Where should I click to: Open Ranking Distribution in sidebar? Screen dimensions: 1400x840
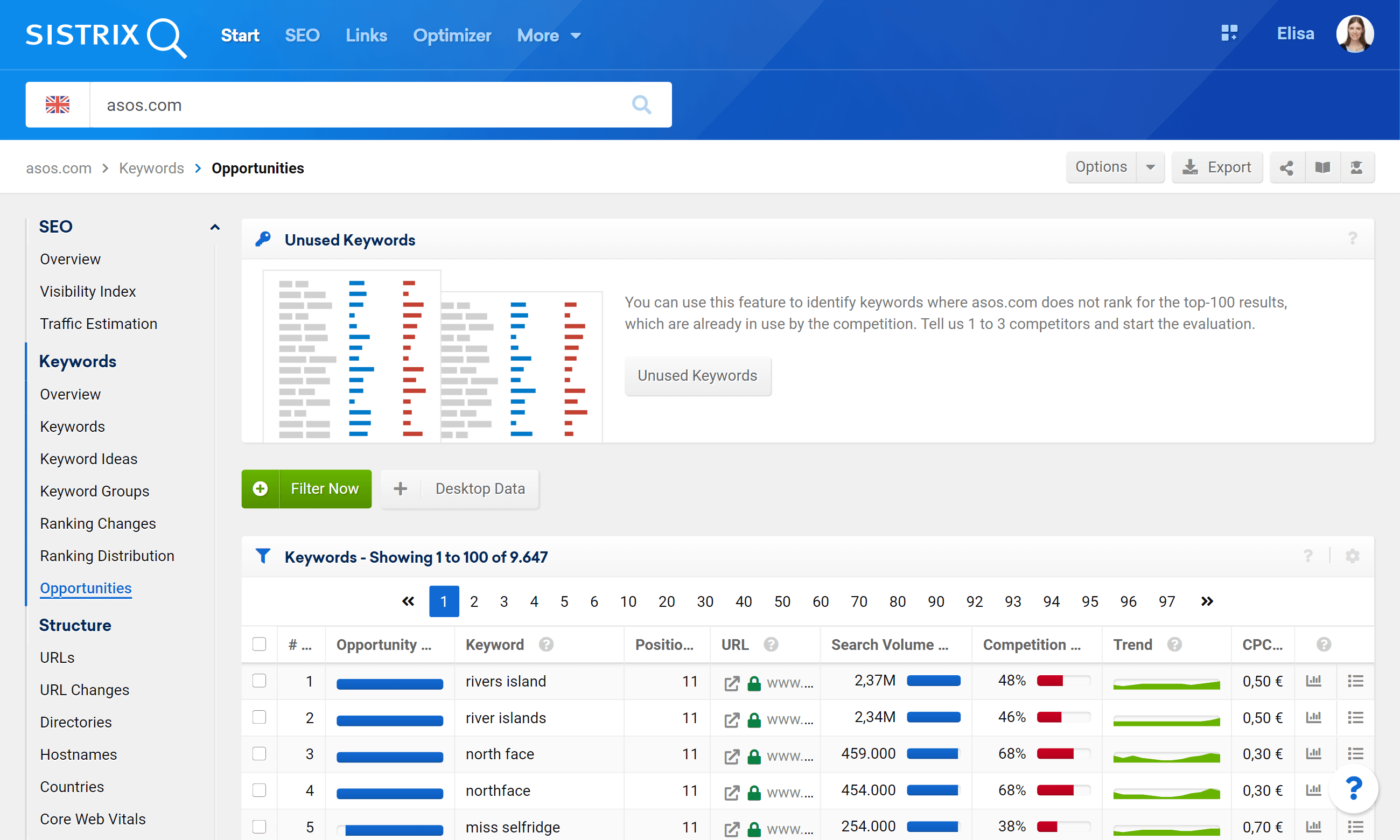[x=107, y=556]
